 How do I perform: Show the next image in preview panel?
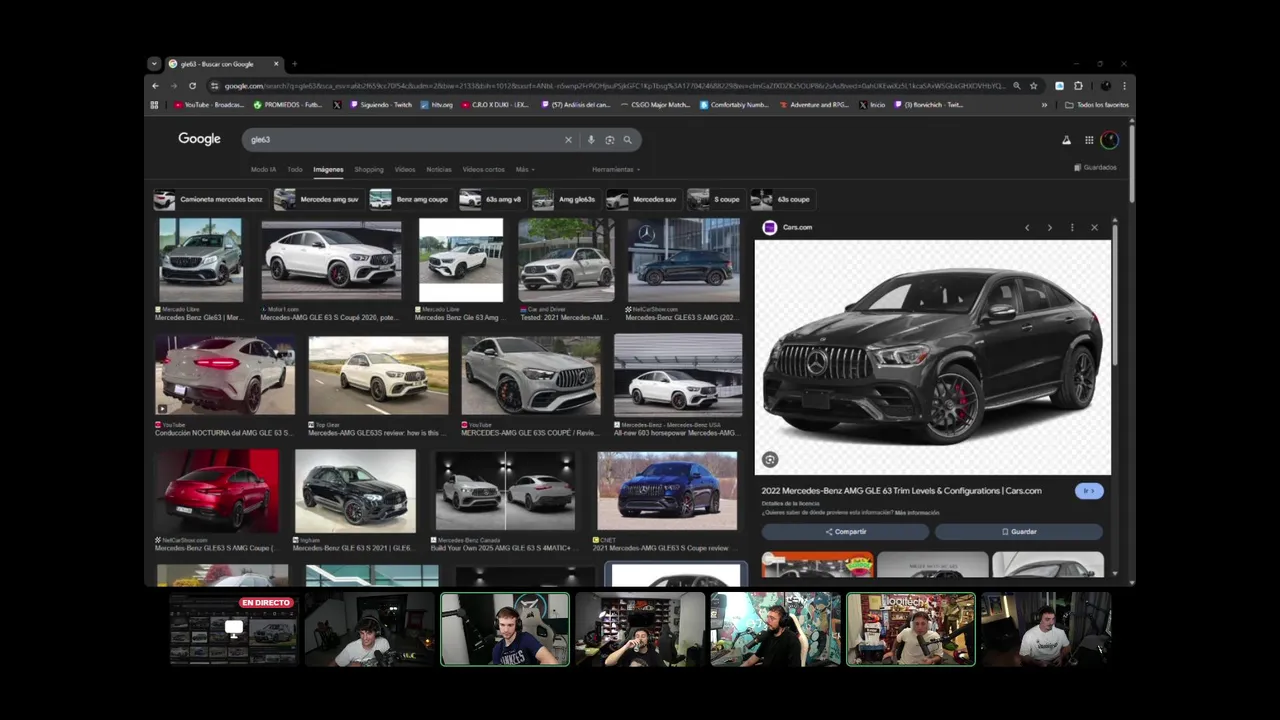[x=1049, y=228]
